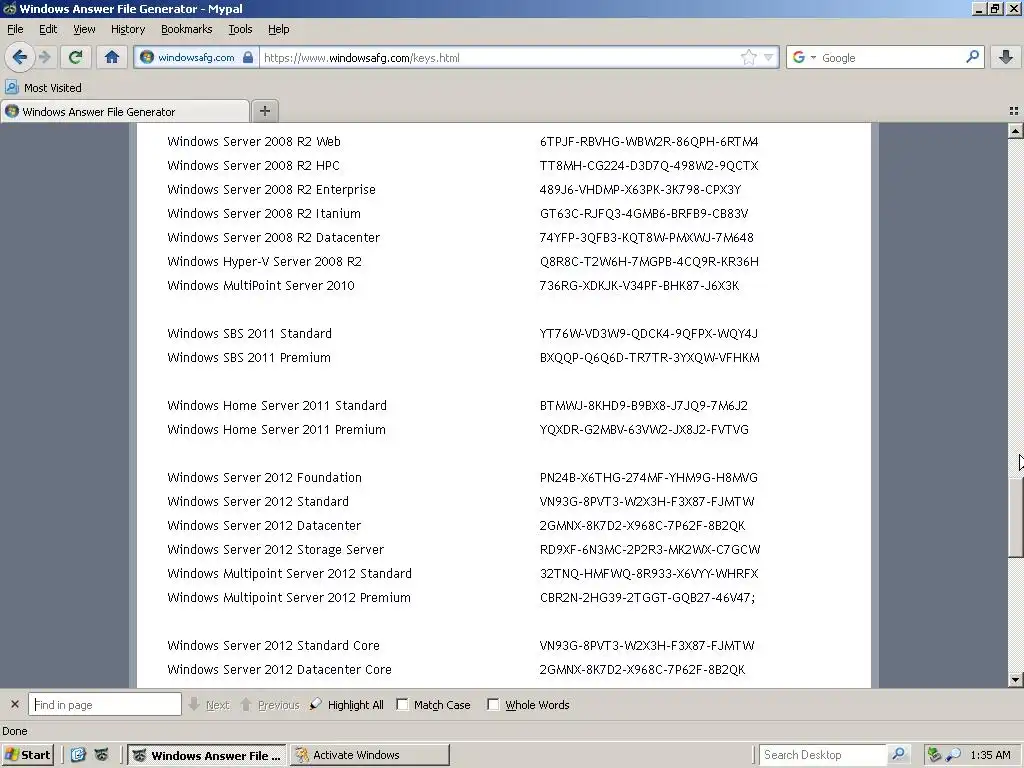The width and height of the screenshot is (1024, 768).
Task: Click the scrollbar up arrow
Action: coord(1015,131)
